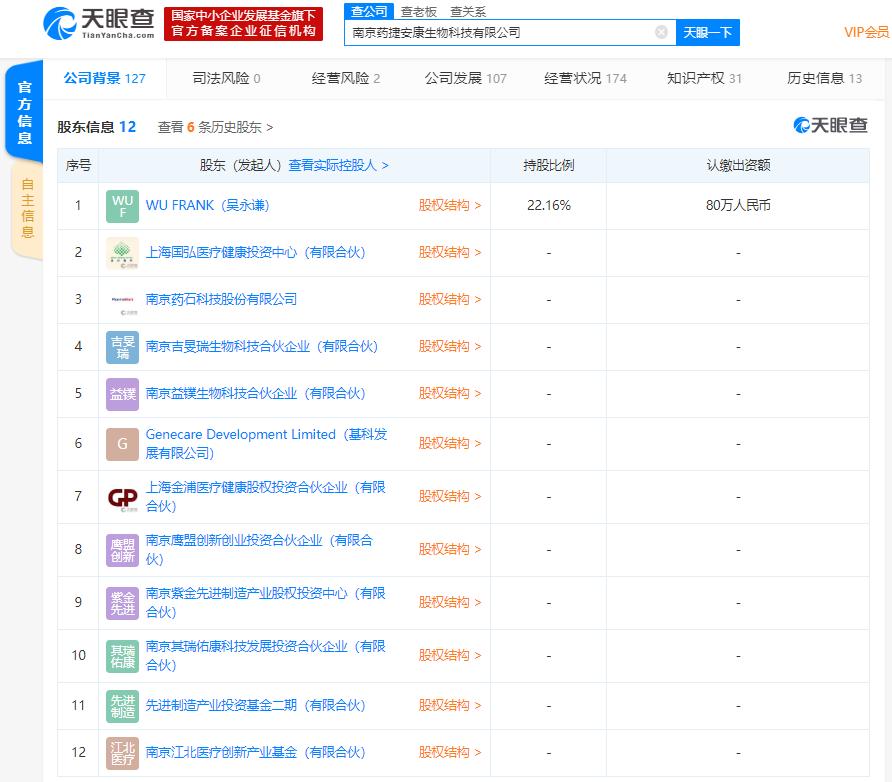Clear the search box with X icon
892x782 pixels.
click(661, 32)
